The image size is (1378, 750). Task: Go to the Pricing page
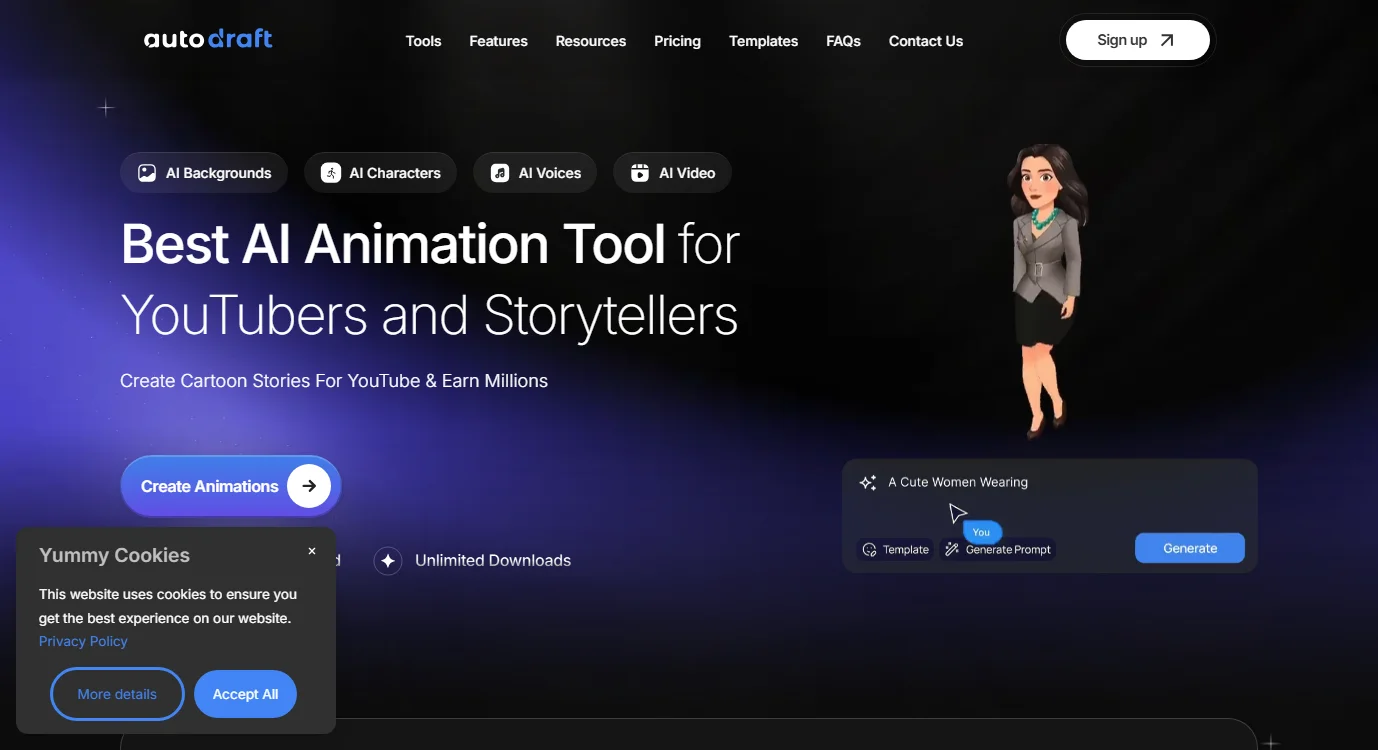point(677,41)
